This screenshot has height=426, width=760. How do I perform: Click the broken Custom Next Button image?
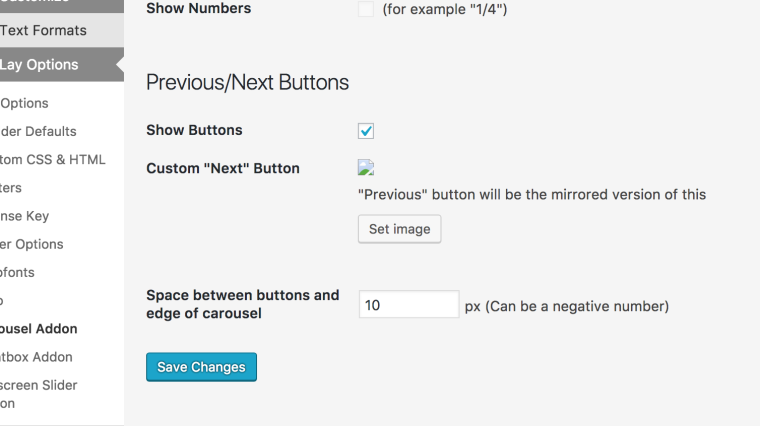(366, 168)
